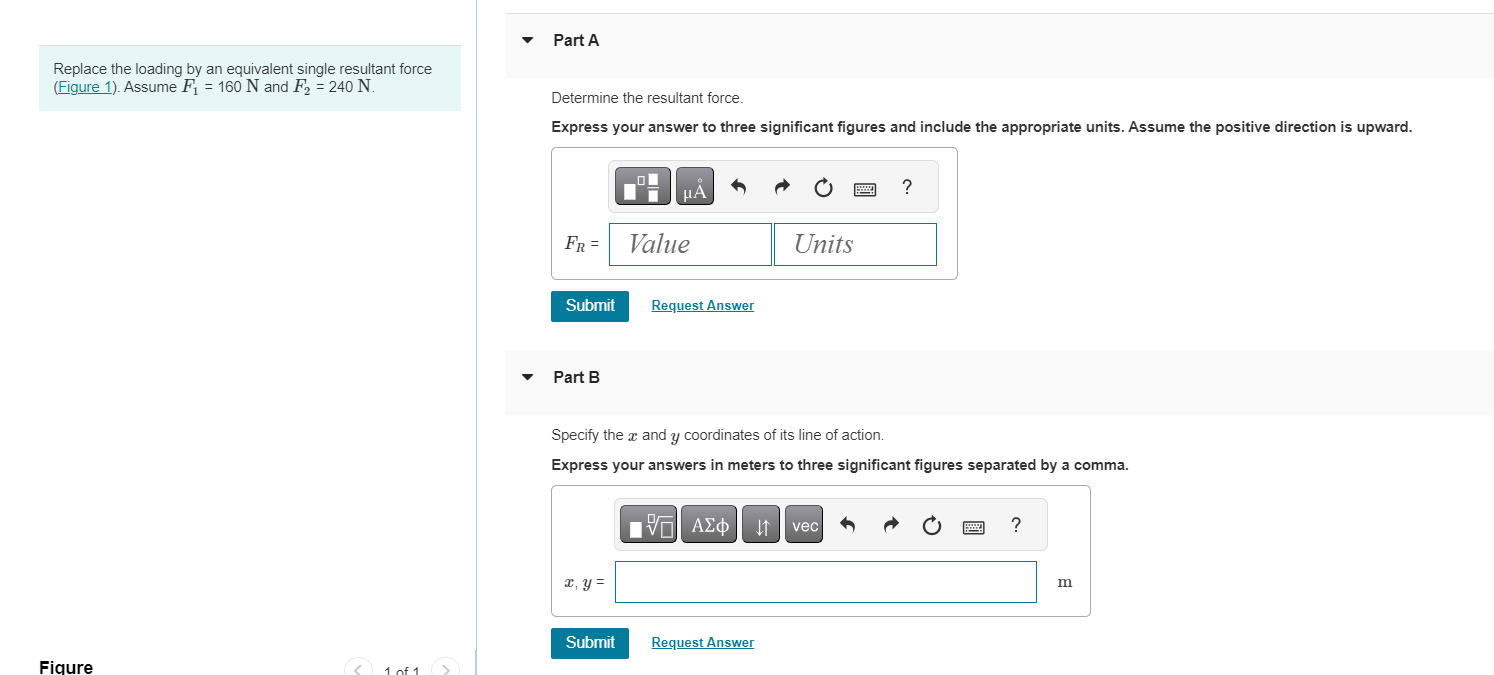This screenshot has width=1494, height=675.
Task: Undo last entry in Part A toolbar
Action: pos(738,187)
